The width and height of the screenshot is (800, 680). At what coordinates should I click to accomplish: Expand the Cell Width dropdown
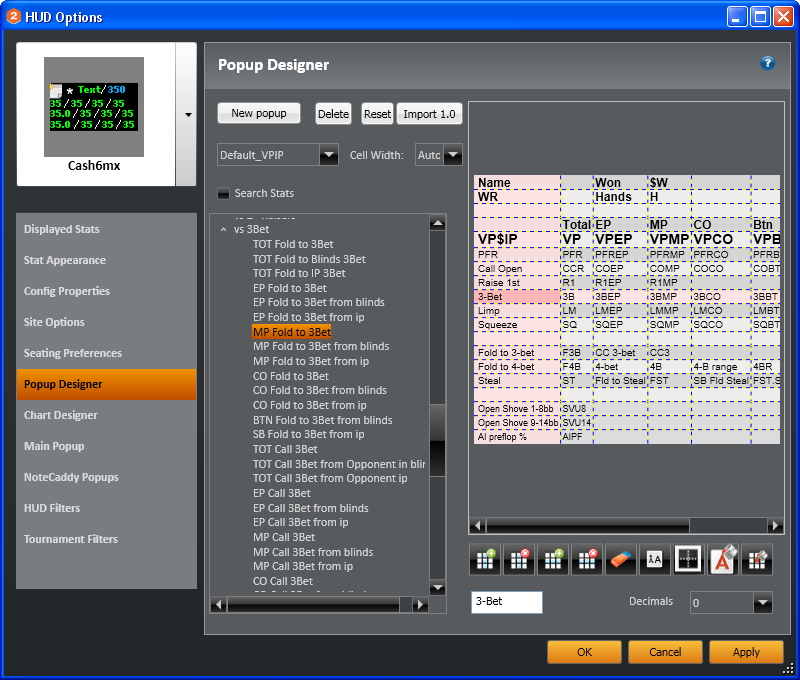(x=453, y=155)
